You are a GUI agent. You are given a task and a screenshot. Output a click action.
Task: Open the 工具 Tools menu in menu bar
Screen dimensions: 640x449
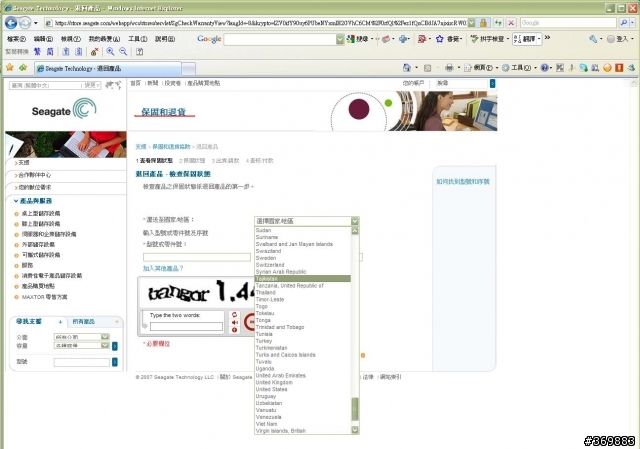pyautogui.click(x=138, y=39)
